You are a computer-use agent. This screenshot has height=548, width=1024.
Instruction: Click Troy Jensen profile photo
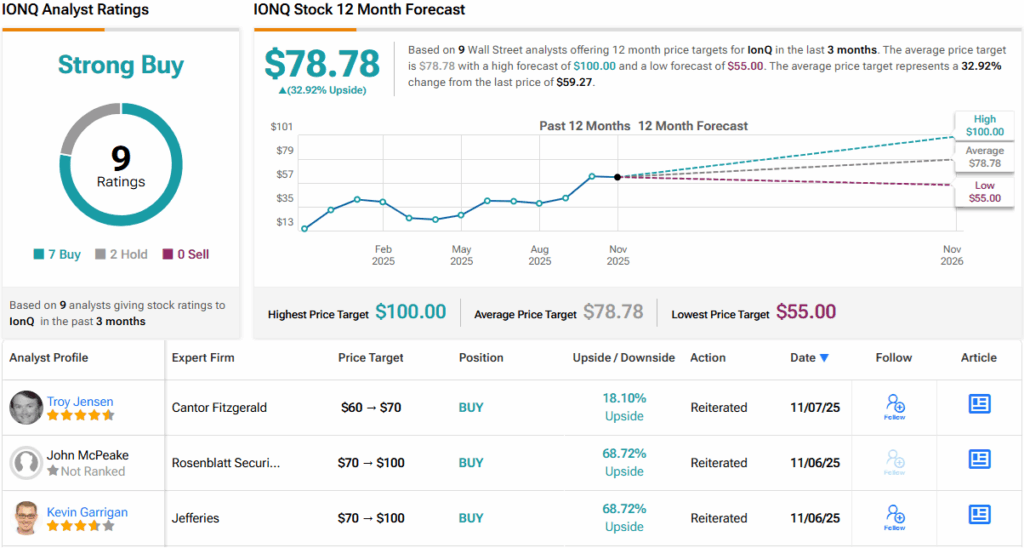coord(26,407)
